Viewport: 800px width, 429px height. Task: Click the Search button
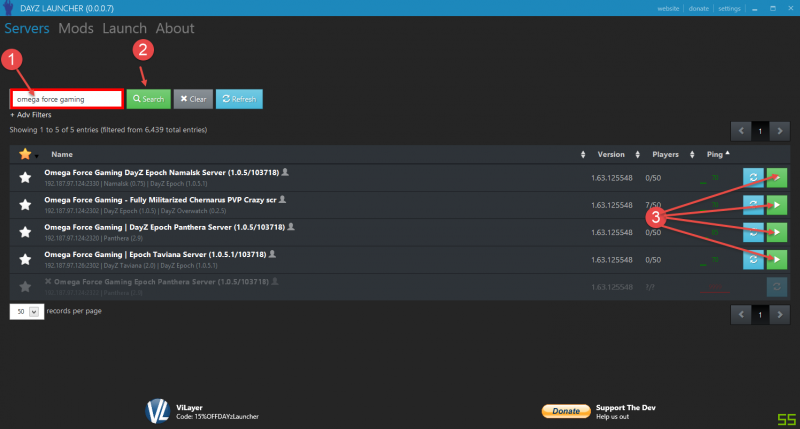click(148, 99)
